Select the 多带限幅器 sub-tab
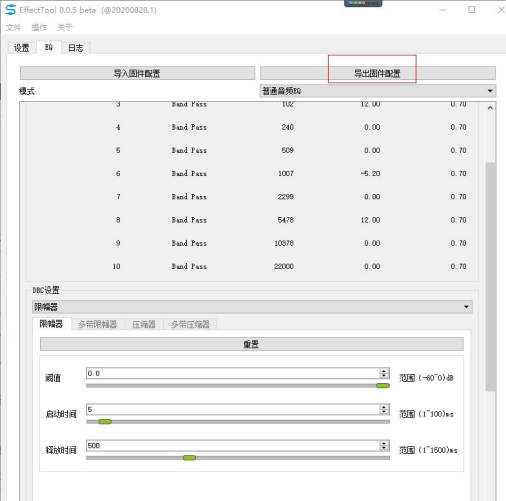This screenshot has height=501, width=506. (98, 324)
